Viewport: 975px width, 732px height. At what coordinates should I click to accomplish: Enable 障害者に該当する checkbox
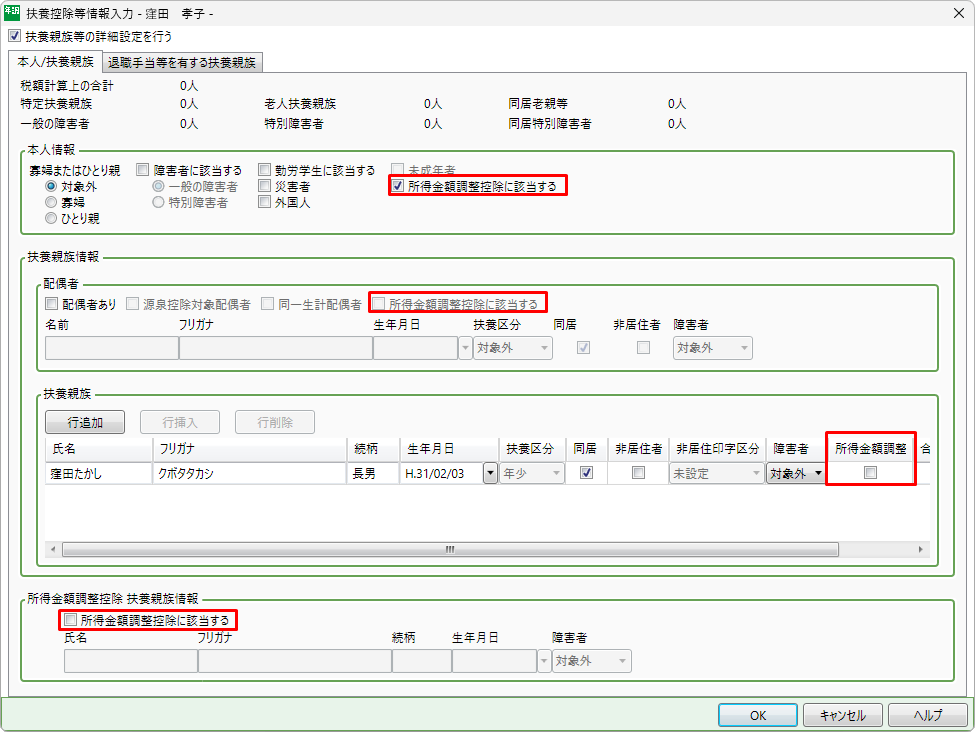click(x=143, y=170)
